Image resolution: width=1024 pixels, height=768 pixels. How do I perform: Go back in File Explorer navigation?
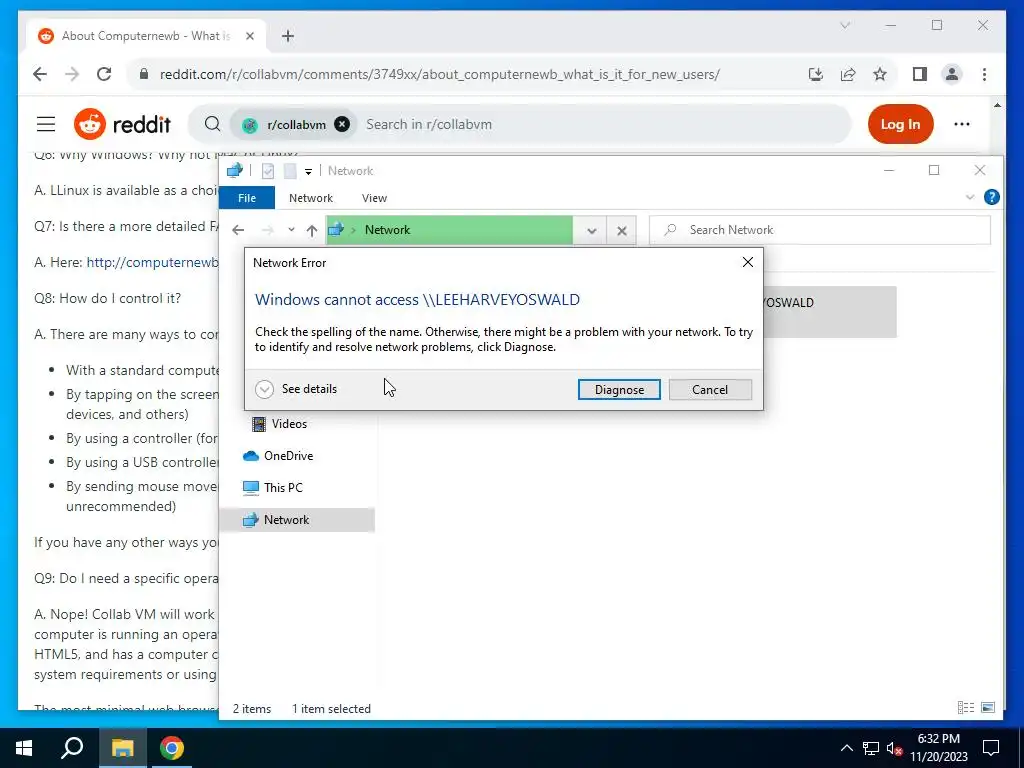(x=238, y=230)
